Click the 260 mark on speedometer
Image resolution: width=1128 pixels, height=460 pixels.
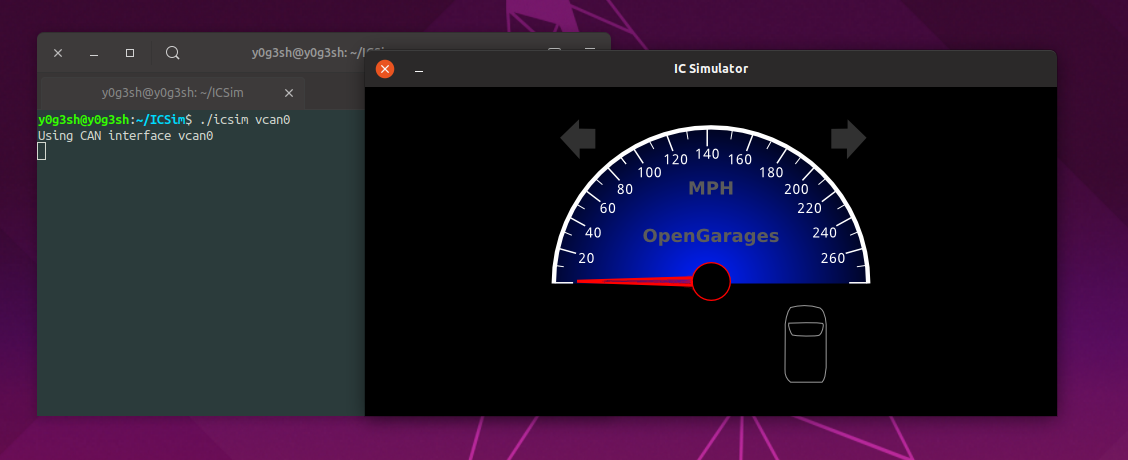pos(833,258)
